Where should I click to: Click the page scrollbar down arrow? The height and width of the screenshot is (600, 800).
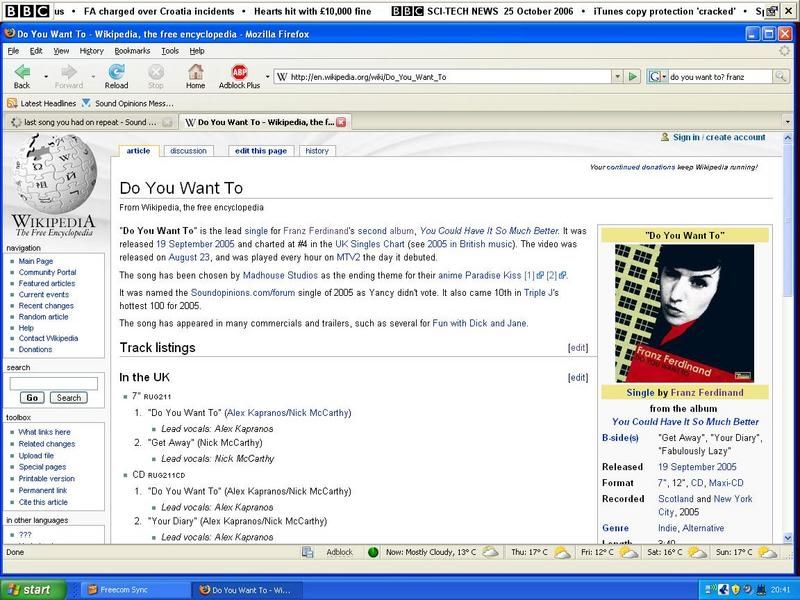(787, 537)
